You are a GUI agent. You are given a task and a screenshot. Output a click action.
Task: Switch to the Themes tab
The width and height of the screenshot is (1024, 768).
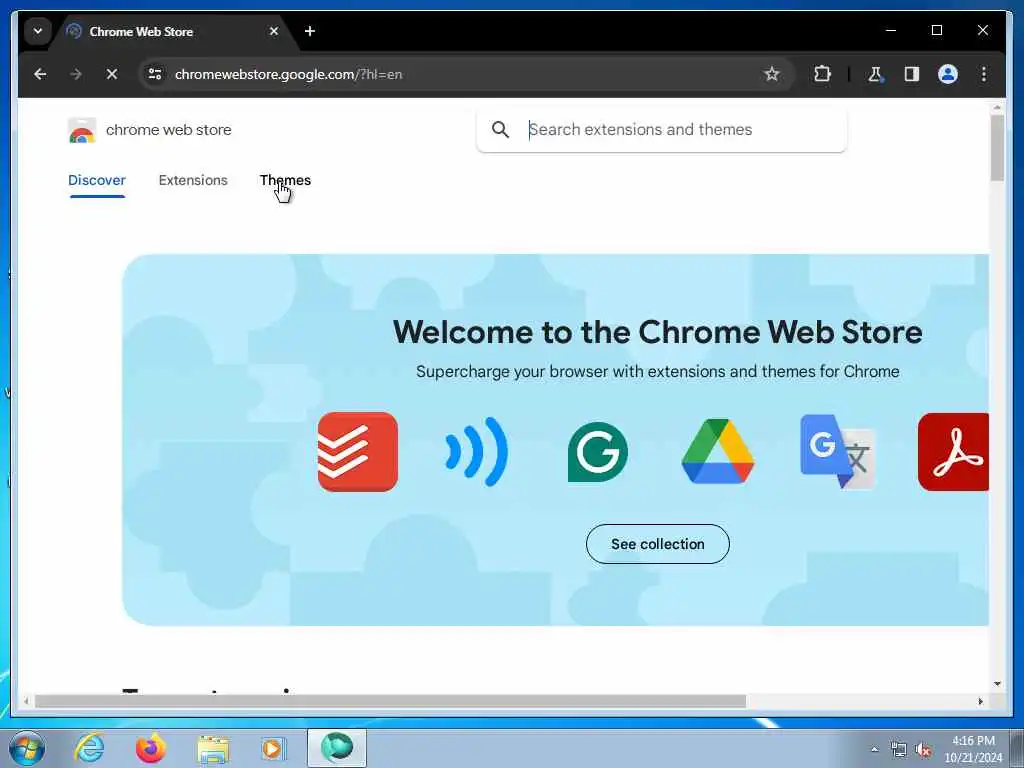pyautogui.click(x=285, y=180)
